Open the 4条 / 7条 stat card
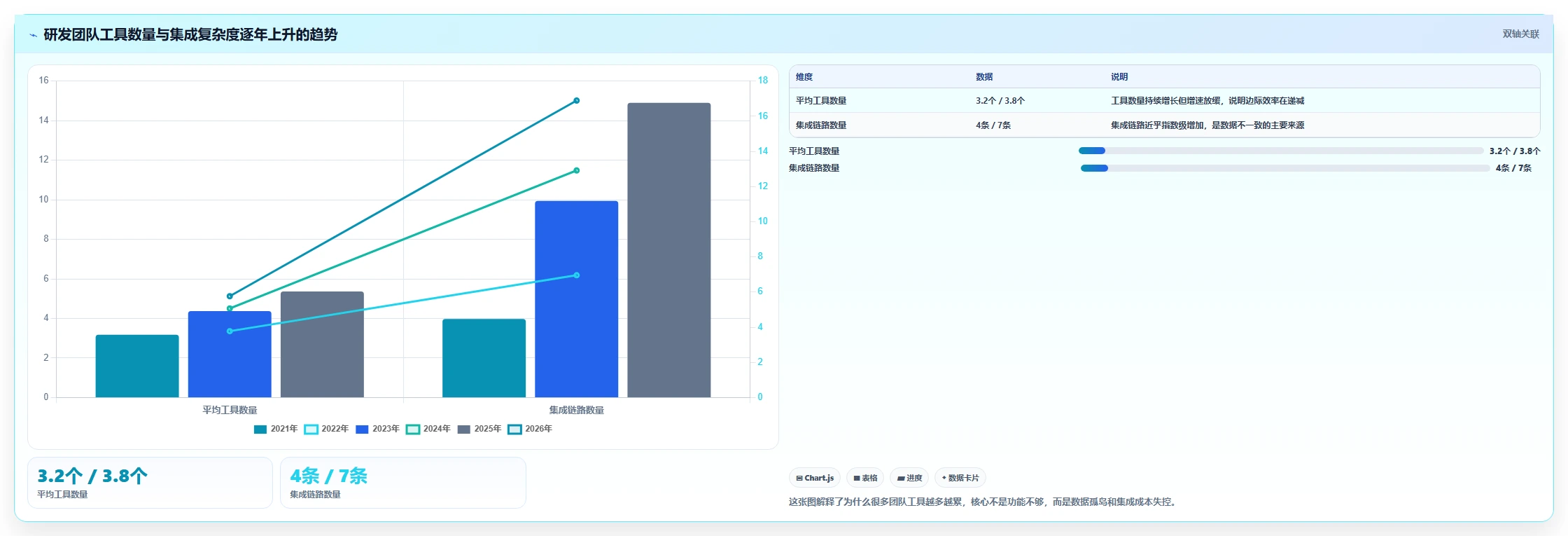The image size is (1568, 536). click(403, 483)
